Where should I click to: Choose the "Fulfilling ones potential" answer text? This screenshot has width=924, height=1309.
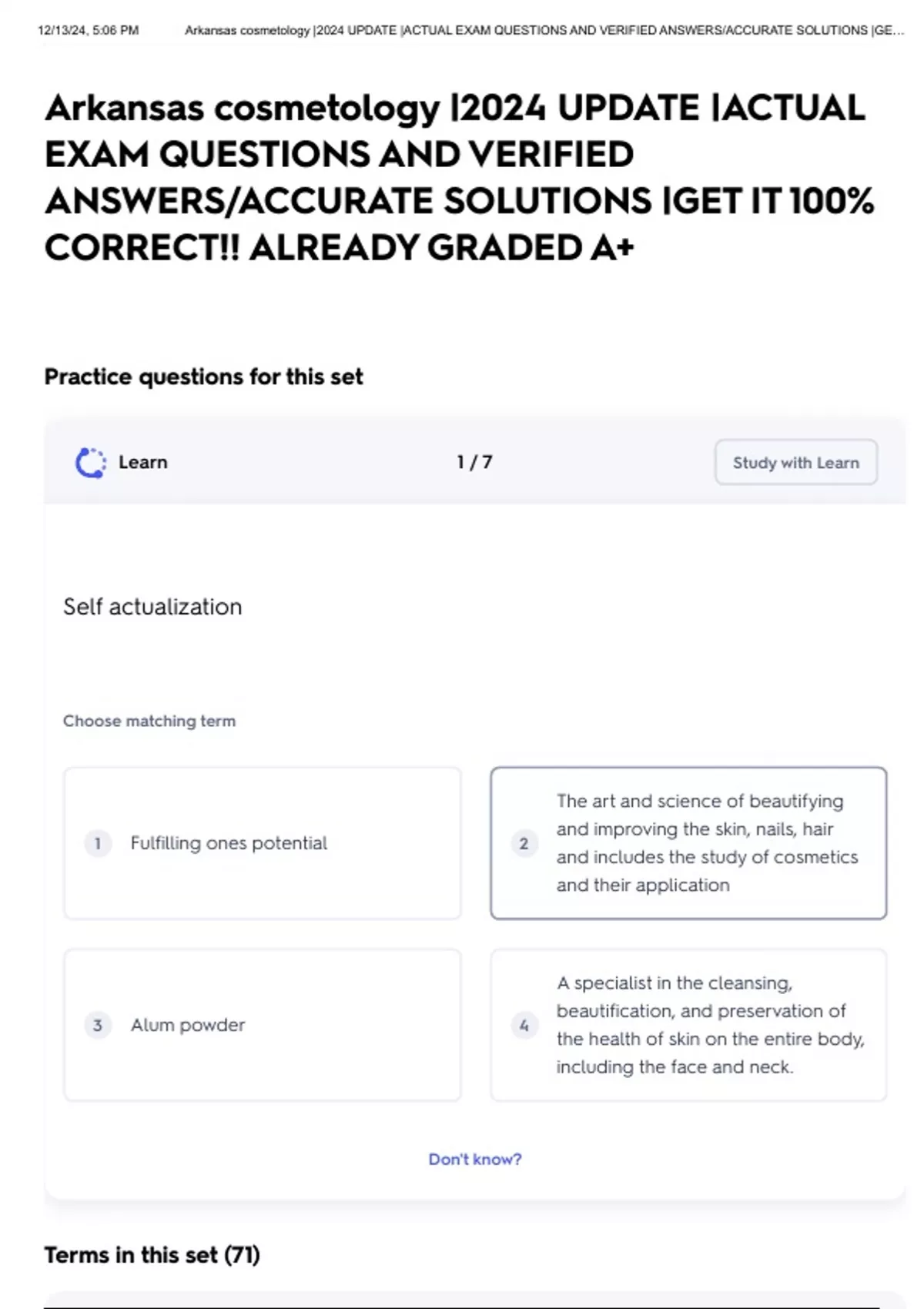pyautogui.click(x=229, y=843)
